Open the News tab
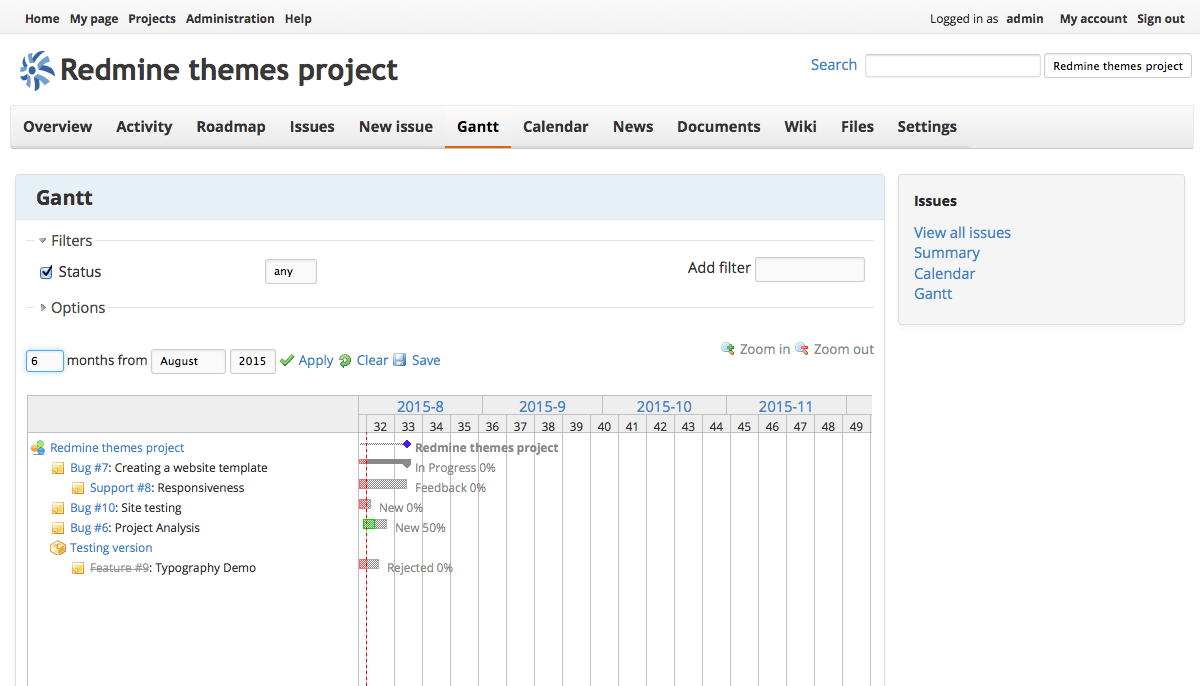1200x686 pixels. 633,127
